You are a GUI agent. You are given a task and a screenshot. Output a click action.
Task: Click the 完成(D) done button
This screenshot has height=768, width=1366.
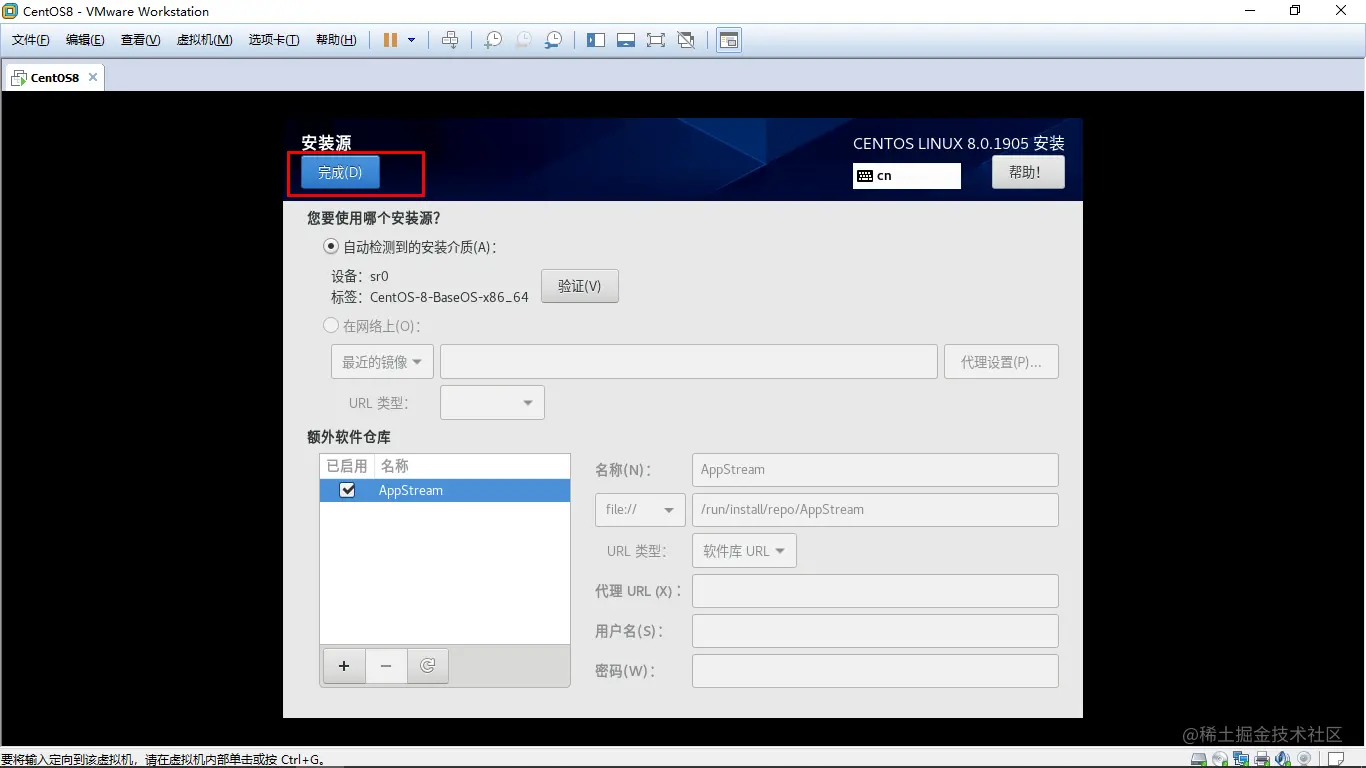click(x=340, y=172)
